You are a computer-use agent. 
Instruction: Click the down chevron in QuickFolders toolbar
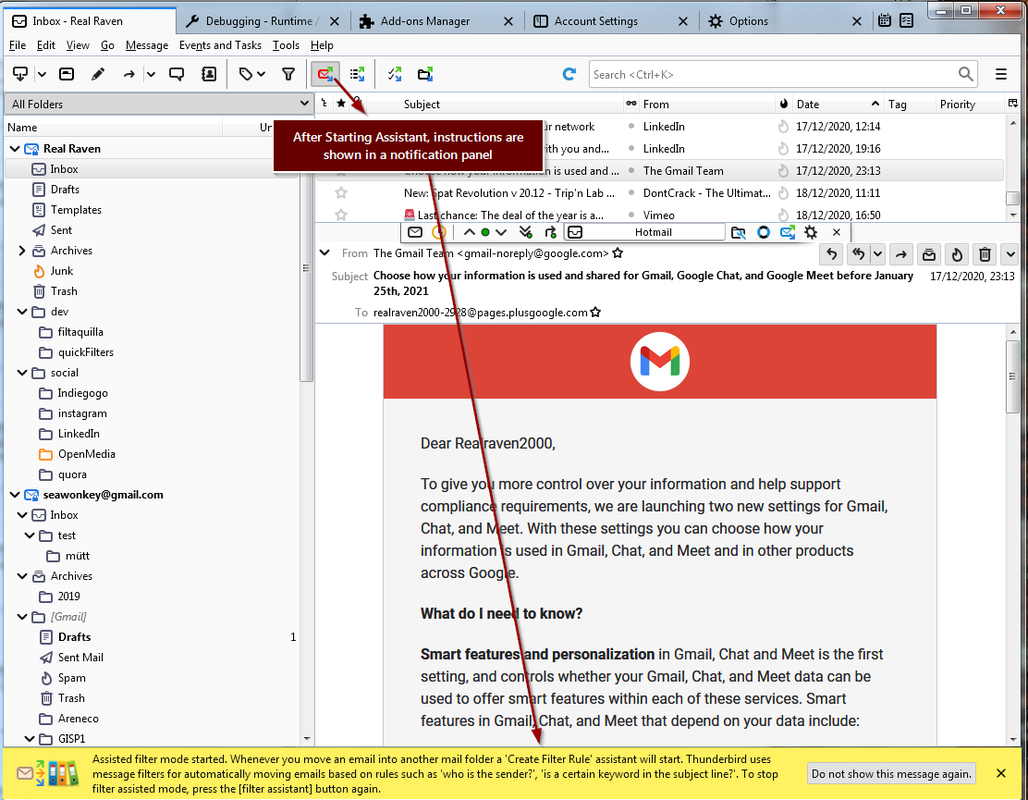click(x=501, y=232)
